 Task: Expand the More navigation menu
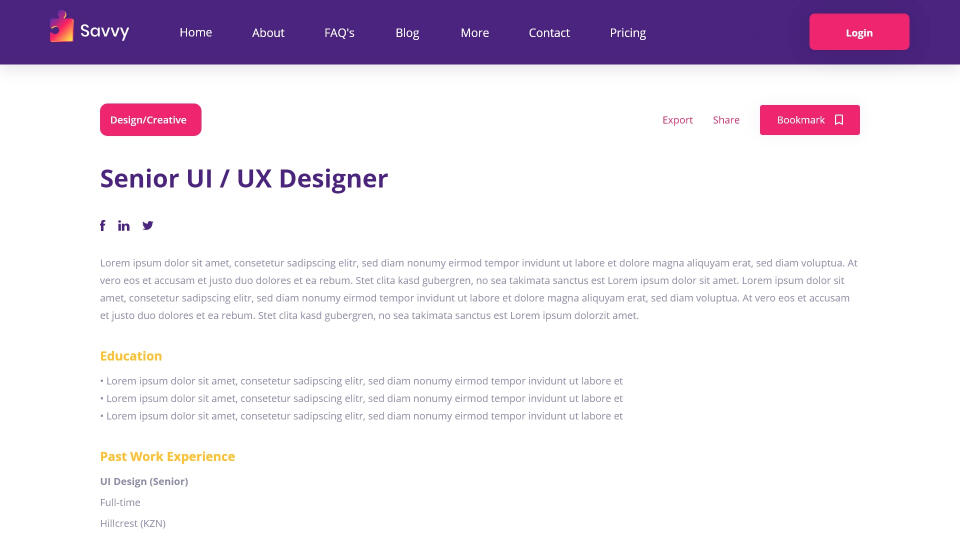tap(475, 32)
